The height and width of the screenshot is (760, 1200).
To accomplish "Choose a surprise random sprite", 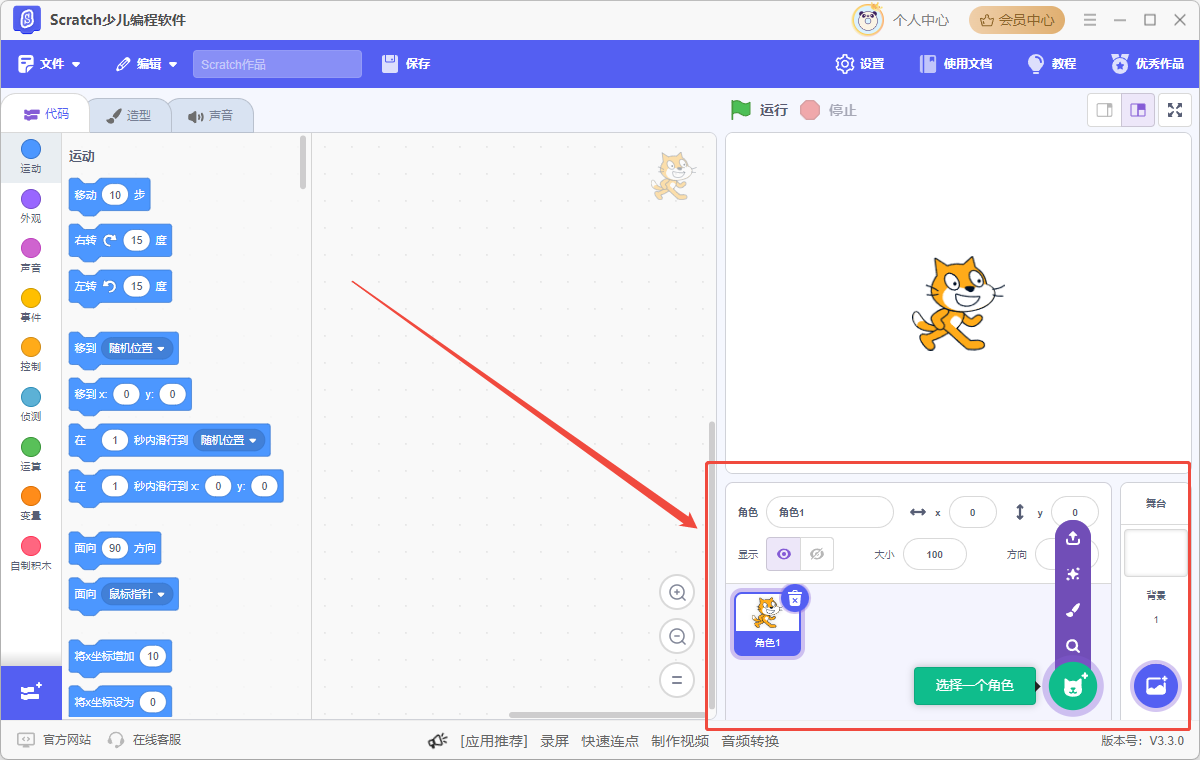I will click(x=1073, y=574).
